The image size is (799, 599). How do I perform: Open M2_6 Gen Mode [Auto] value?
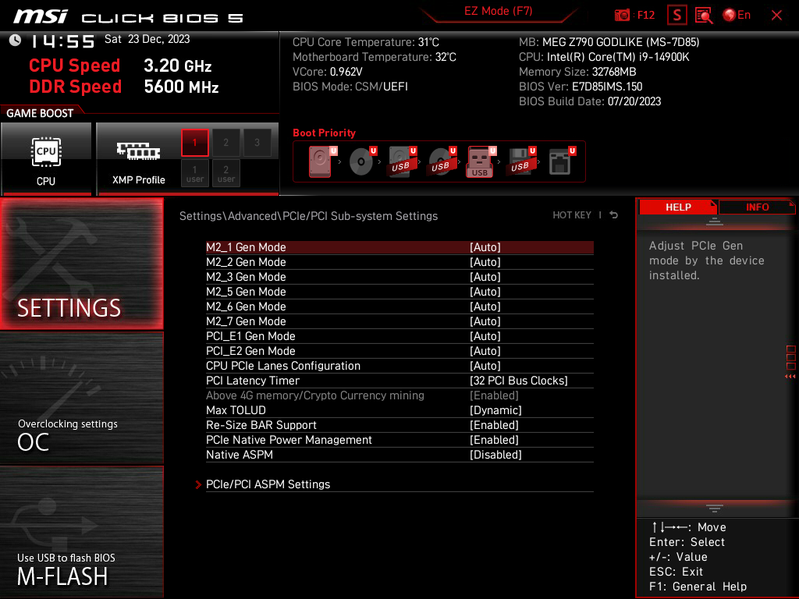coord(485,306)
